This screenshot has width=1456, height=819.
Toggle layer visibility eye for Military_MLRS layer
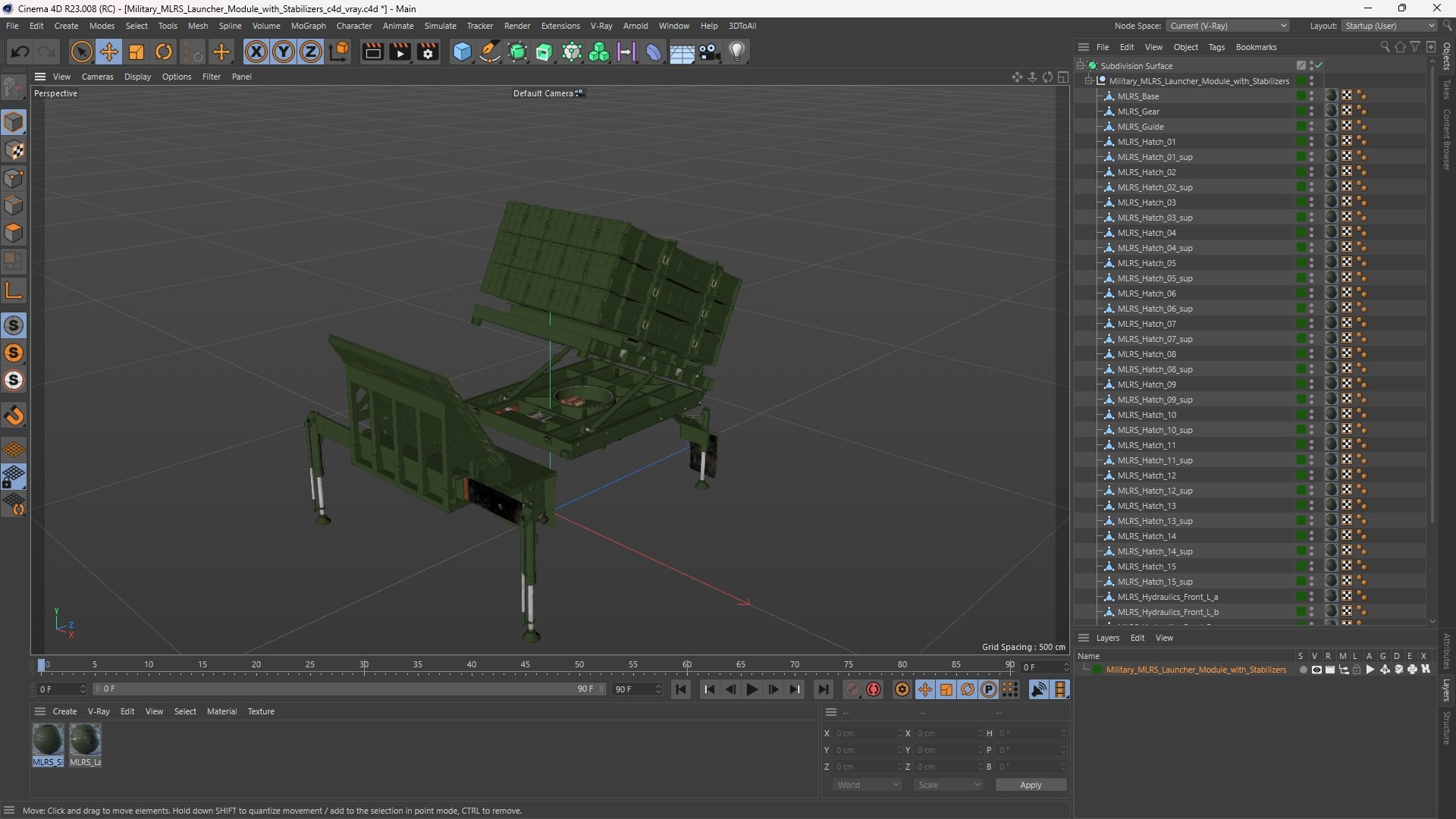pos(1316,670)
